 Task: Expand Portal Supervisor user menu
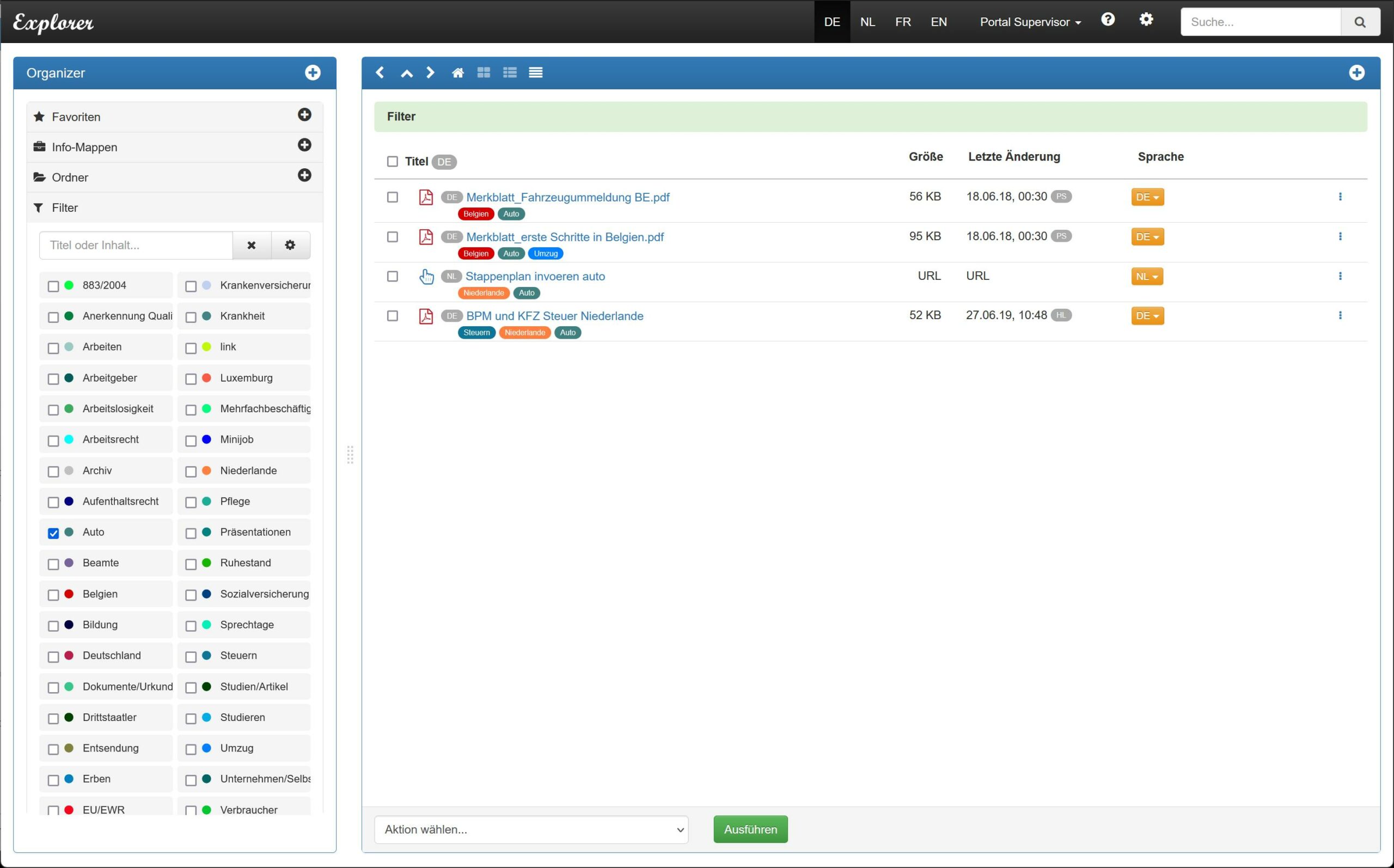[1030, 22]
